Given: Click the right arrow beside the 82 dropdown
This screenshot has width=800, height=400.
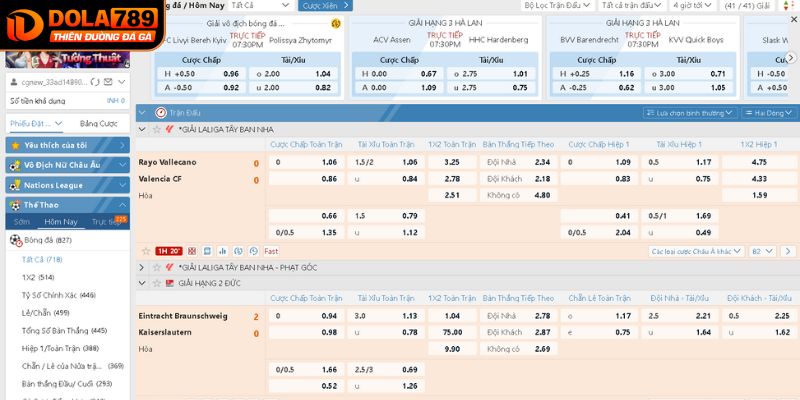Looking at the screenshot, I should tap(788, 252).
